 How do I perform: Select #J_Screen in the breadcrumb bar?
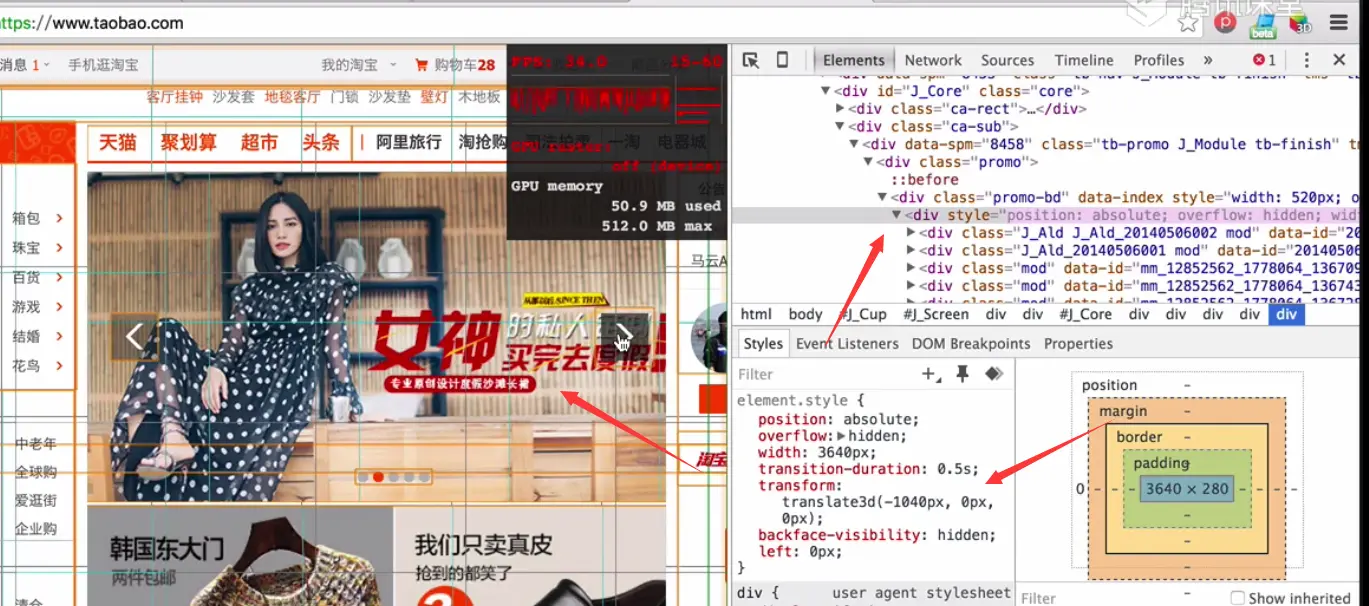(936, 314)
